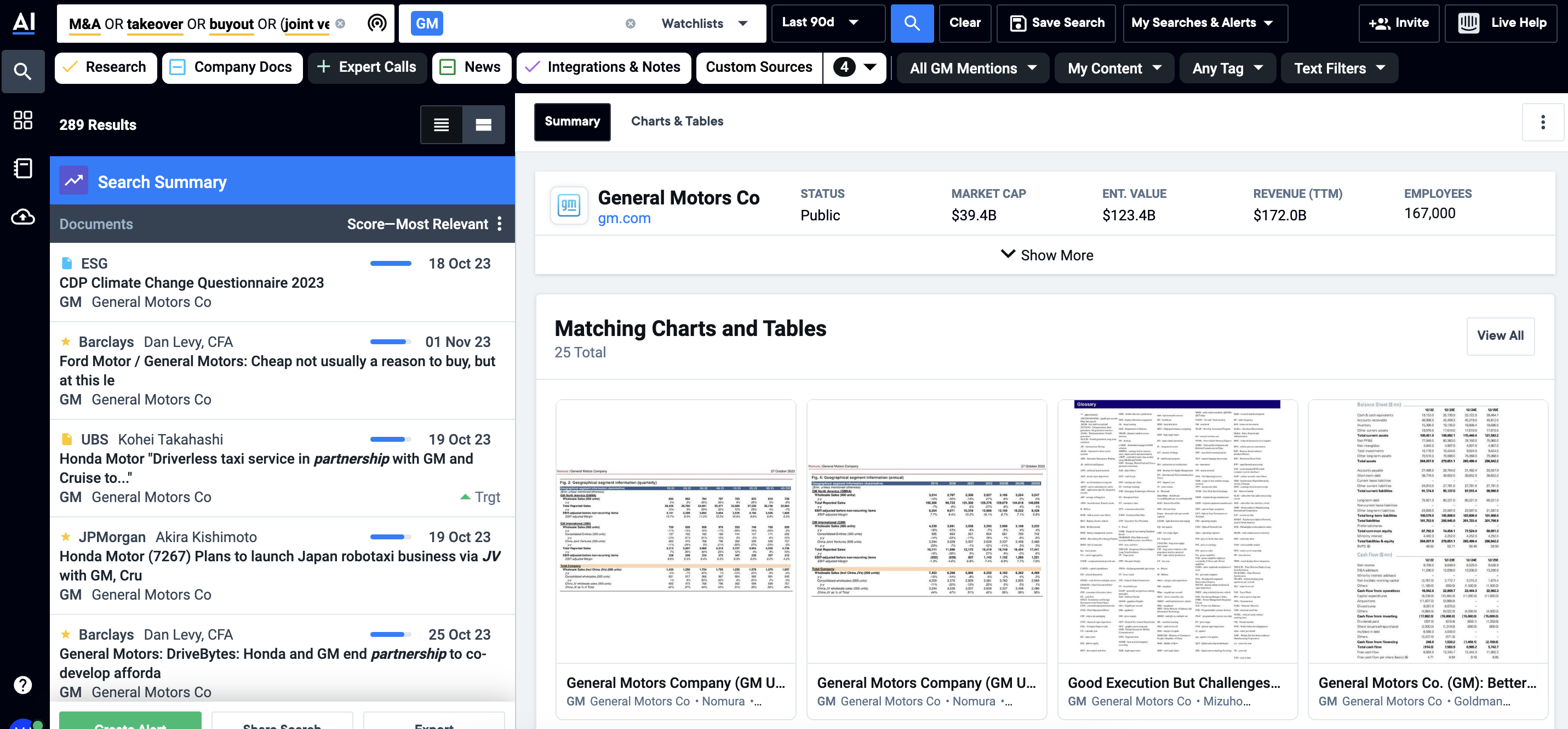This screenshot has width=1568, height=729.
Task: Open the Documents sort options kebab menu
Action: tap(500, 224)
